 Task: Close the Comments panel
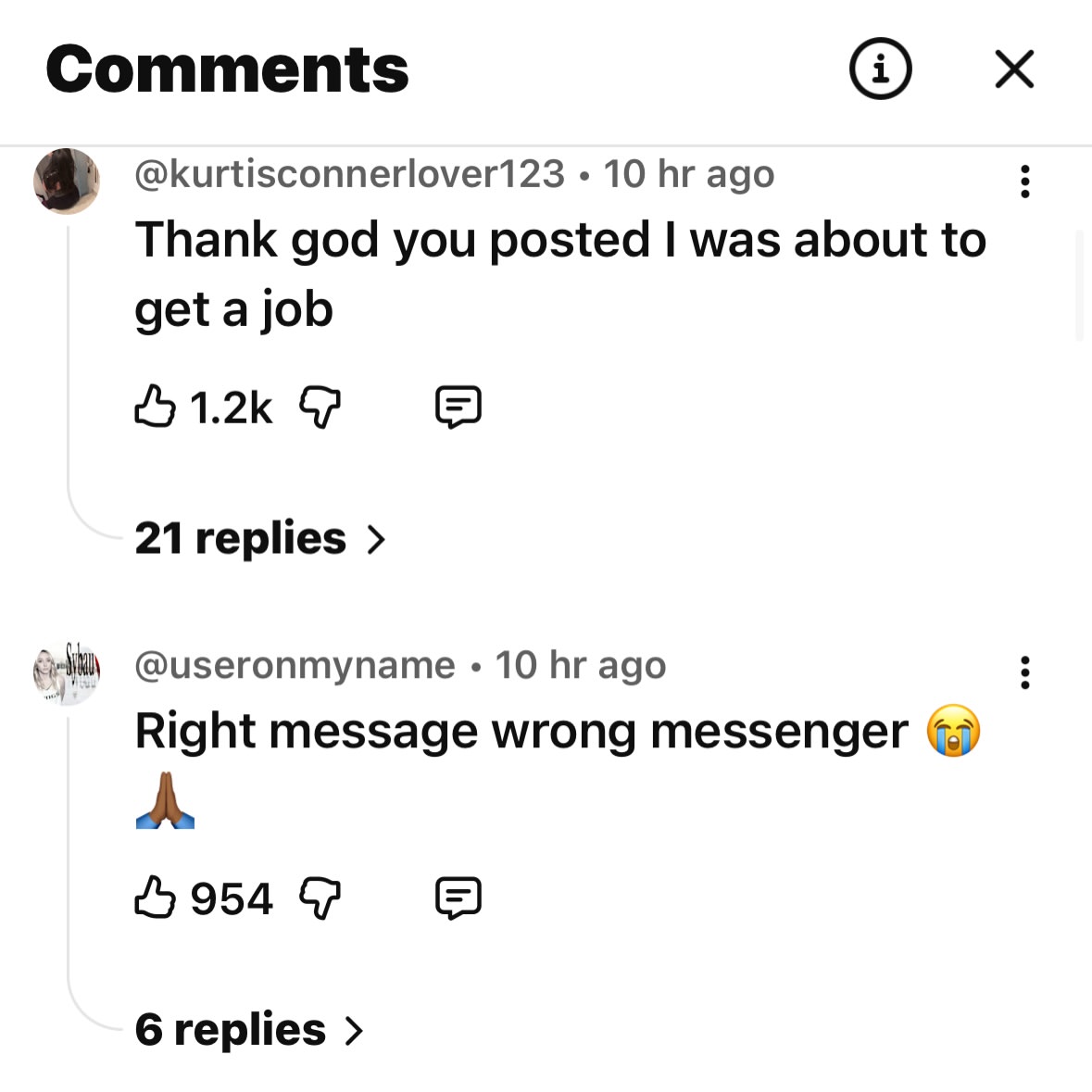(x=1014, y=69)
